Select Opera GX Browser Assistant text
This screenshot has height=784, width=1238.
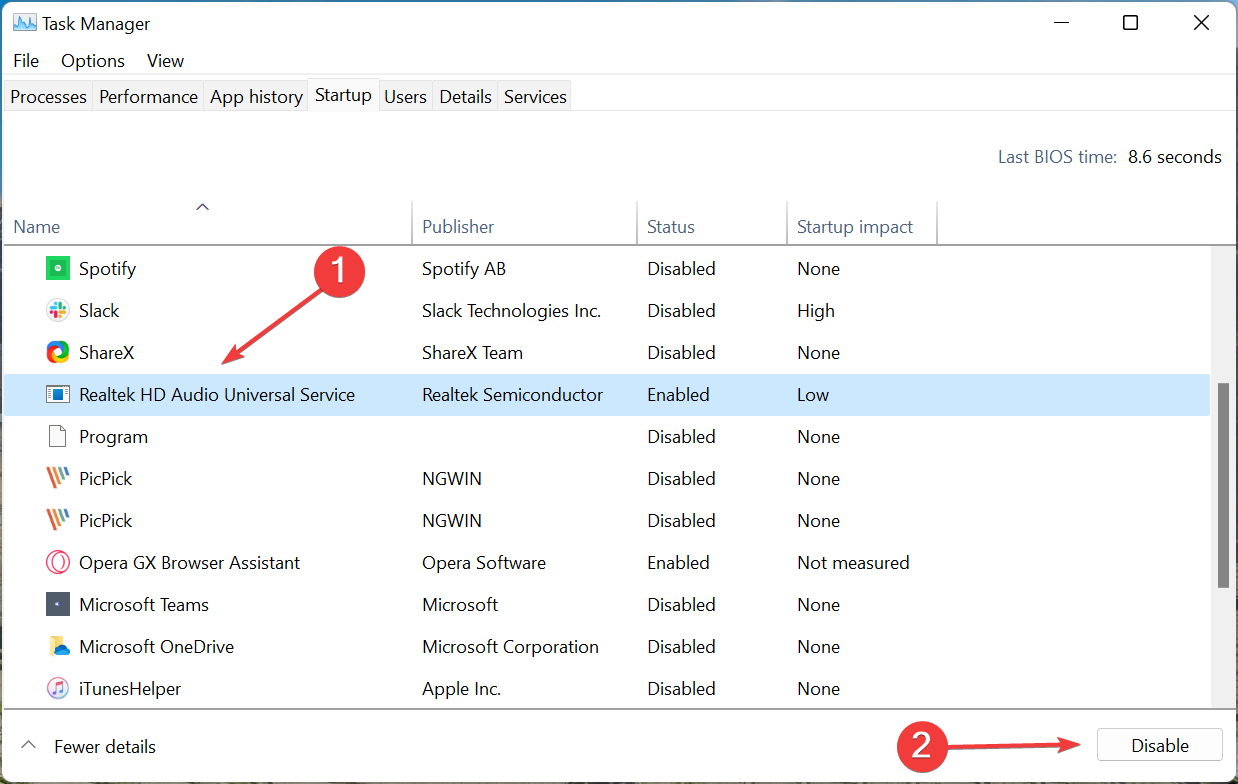(189, 563)
